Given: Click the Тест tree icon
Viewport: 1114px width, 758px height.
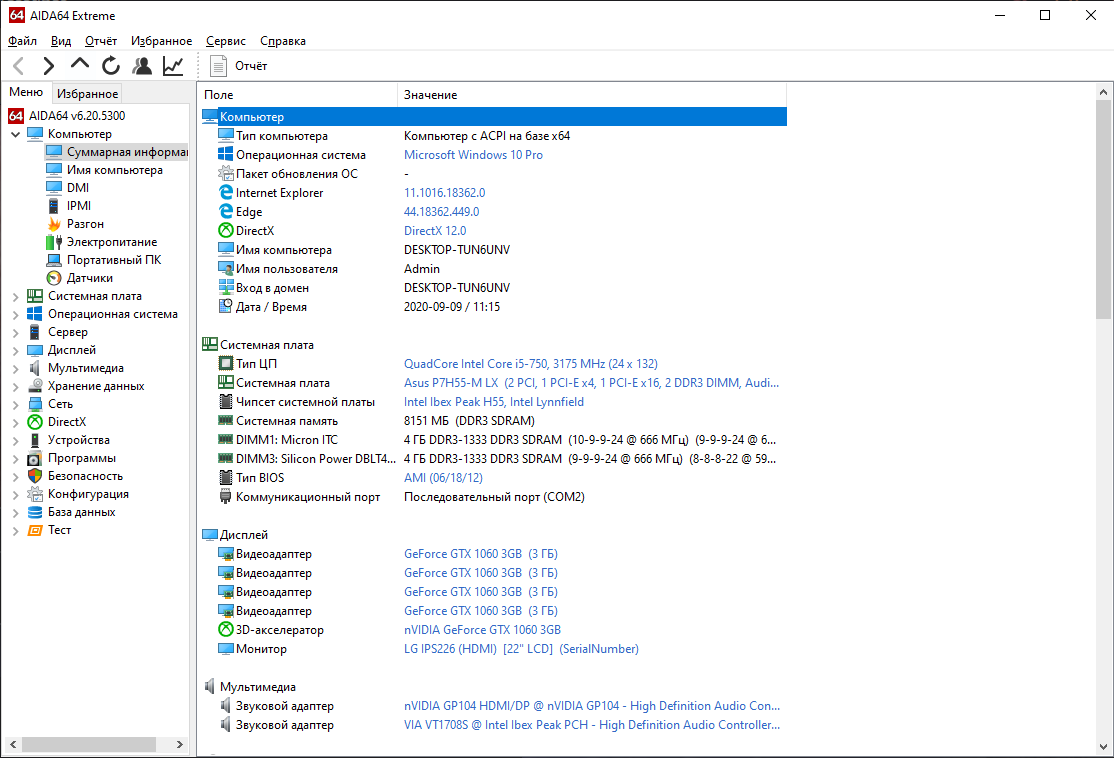Looking at the screenshot, I should pyautogui.click(x=35, y=530).
